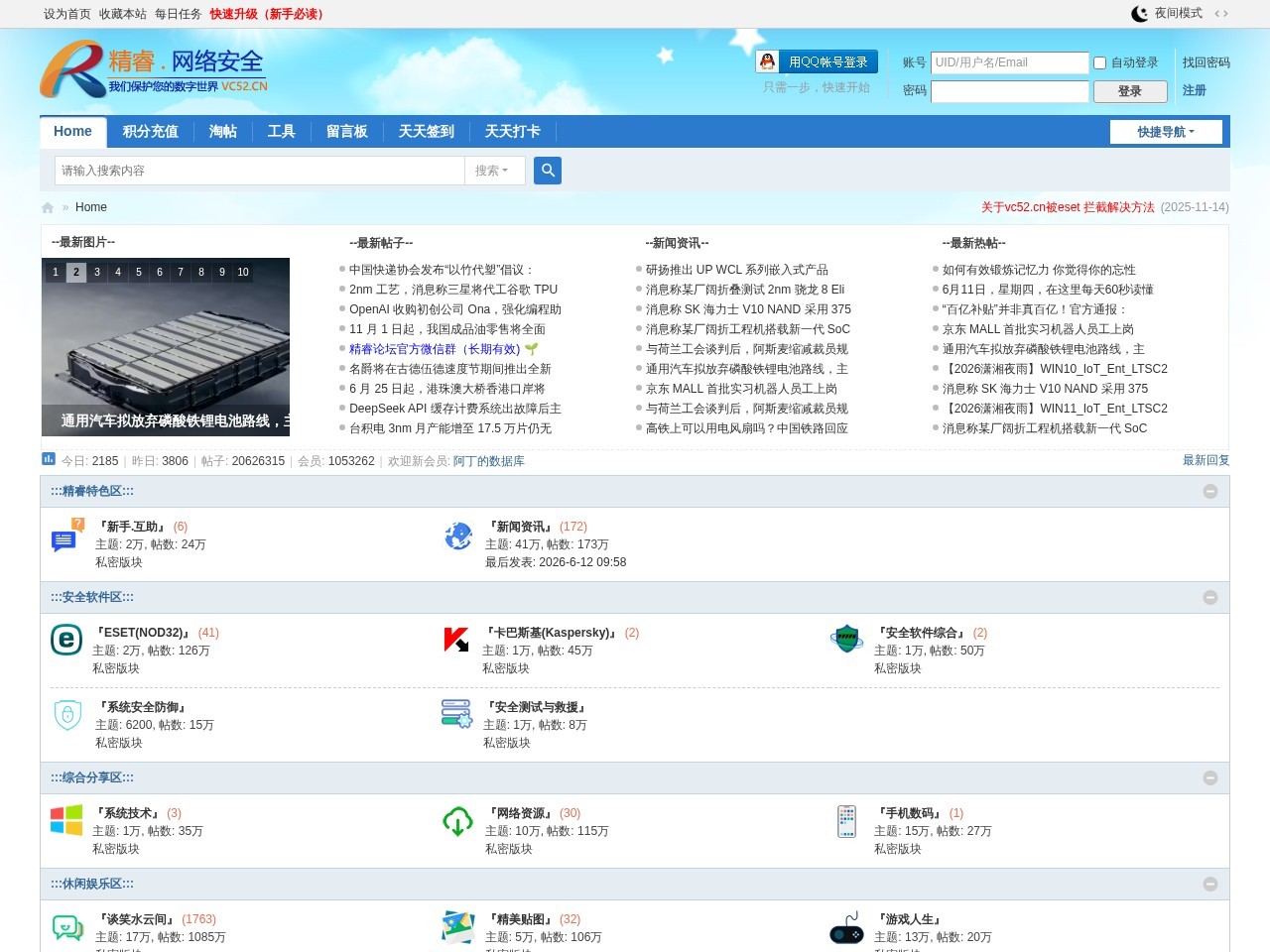Screen dimensions: 1270x952
Task: Open the ESET(NOD32) forum icon
Action: tap(66, 640)
